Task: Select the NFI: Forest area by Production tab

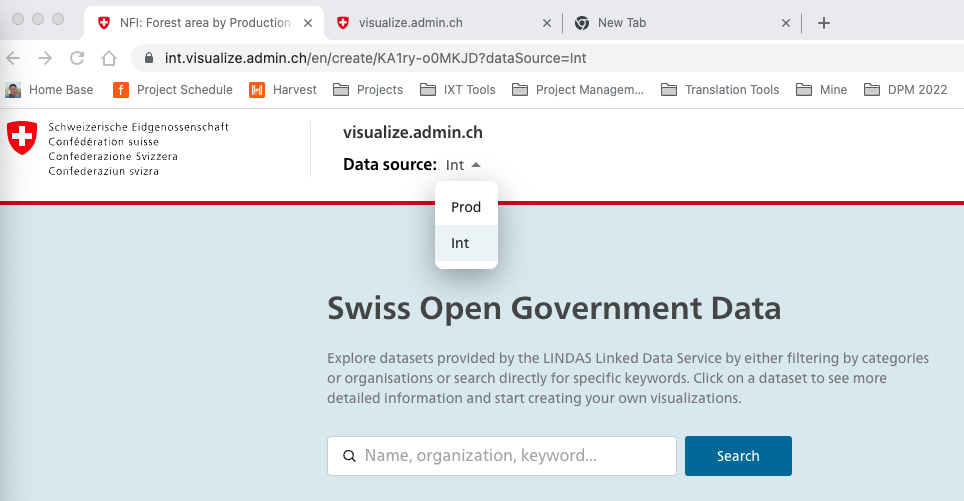Action: [x=204, y=23]
